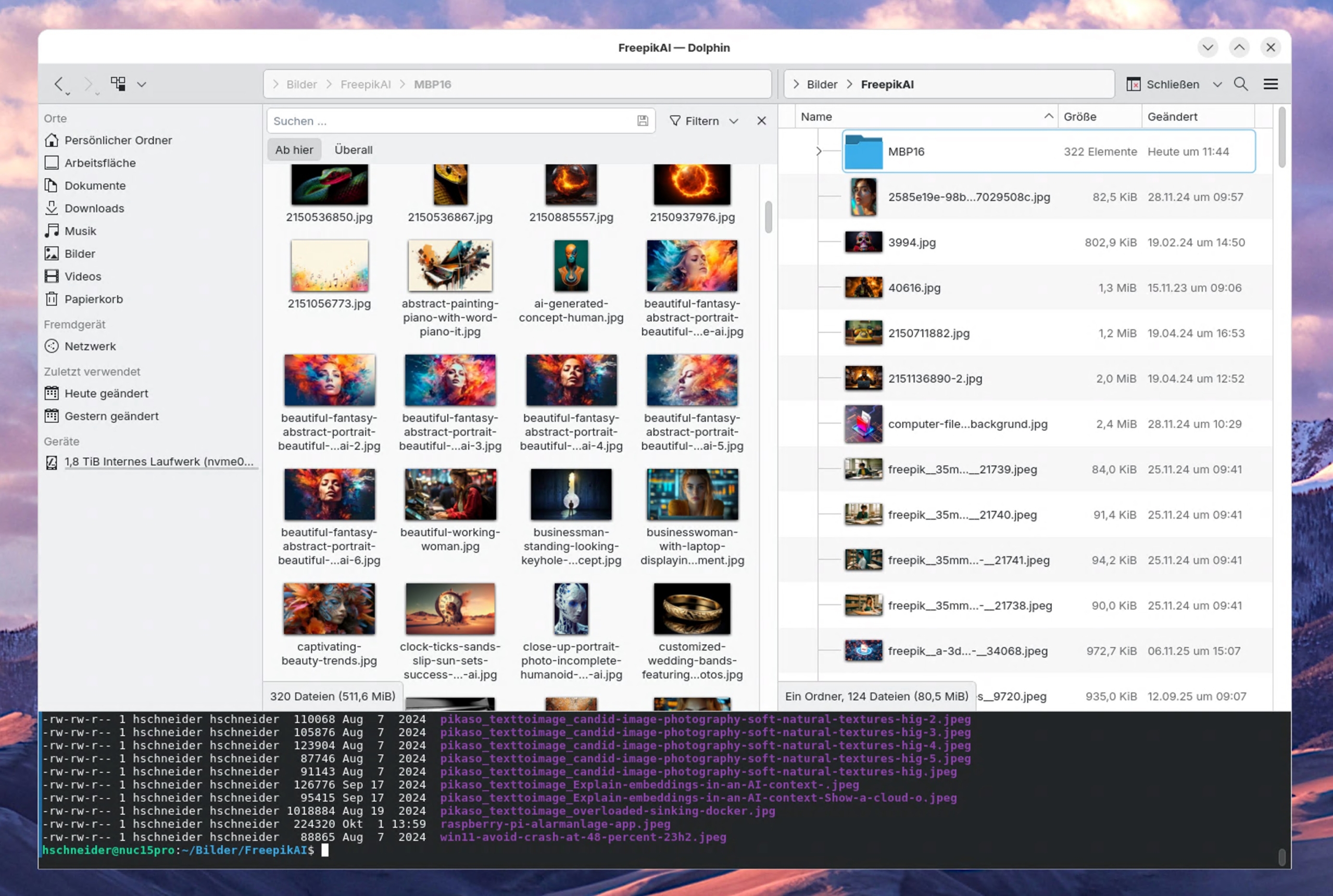The width and height of the screenshot is (1333, 896).
Task: Open Papierkorb in the sidebar
Action: 93,299
